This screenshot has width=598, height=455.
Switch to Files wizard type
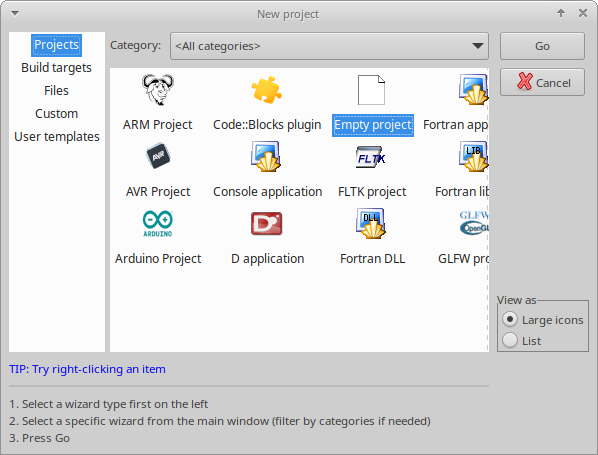point(56,91)
